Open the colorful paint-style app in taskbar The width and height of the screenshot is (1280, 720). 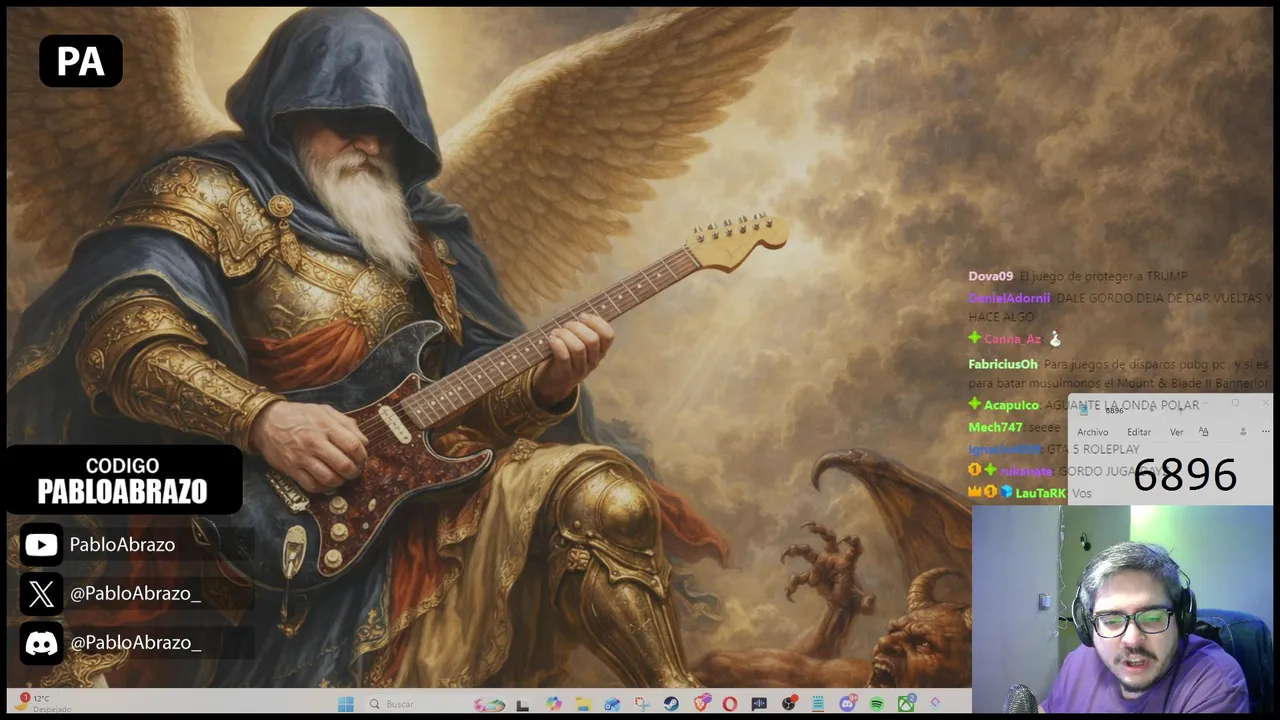point(490,704)
